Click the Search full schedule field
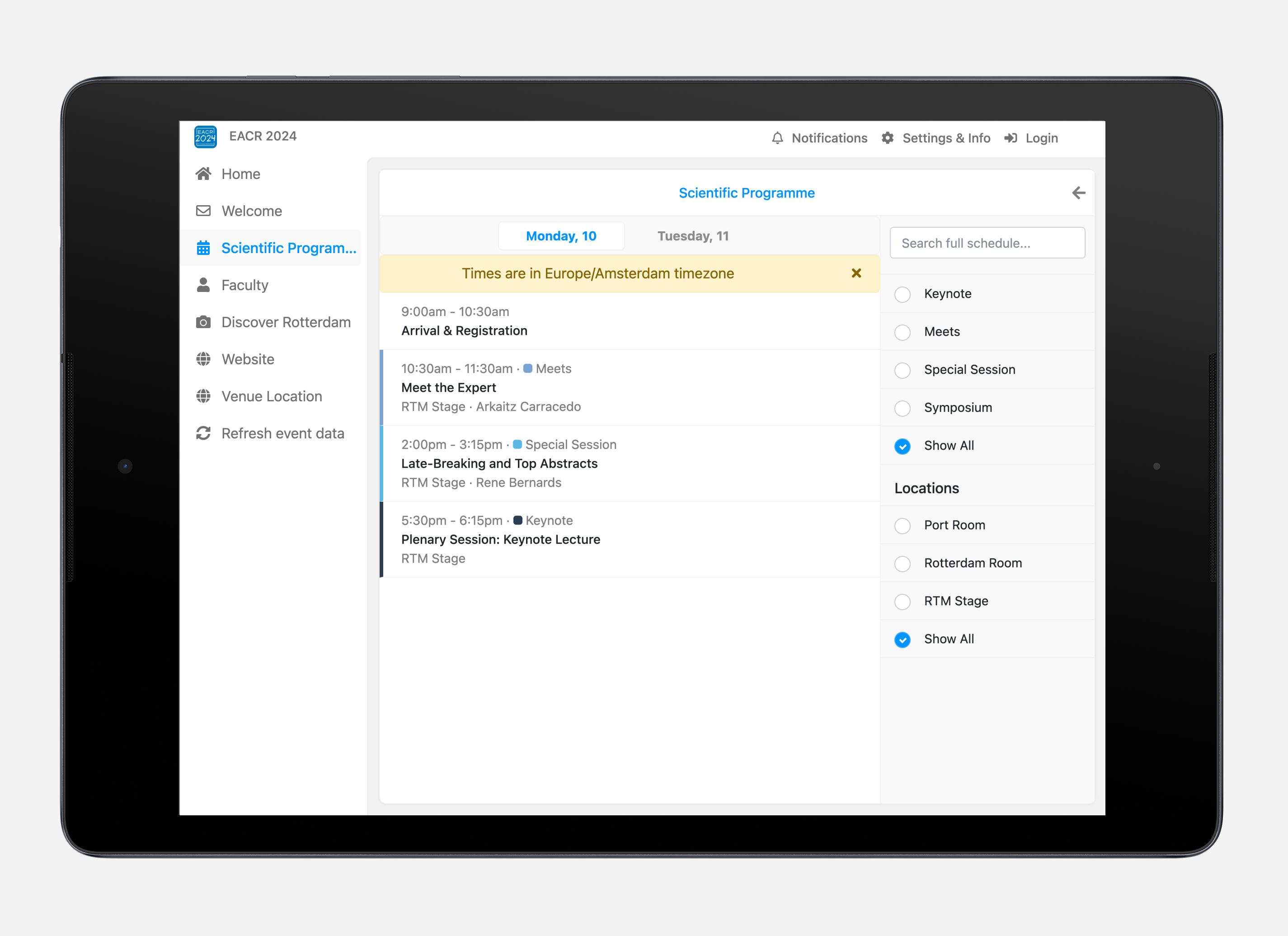The height and width of the screenshot is (936, 1288). click(x=987, y=243)
